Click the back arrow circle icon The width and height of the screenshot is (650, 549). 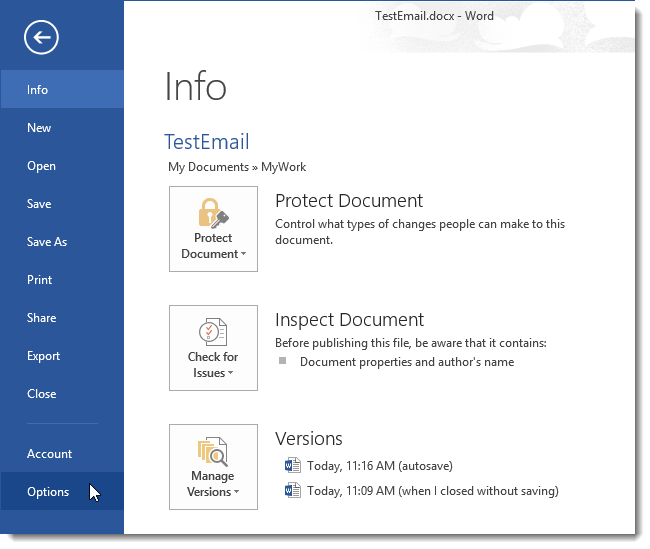42,38
